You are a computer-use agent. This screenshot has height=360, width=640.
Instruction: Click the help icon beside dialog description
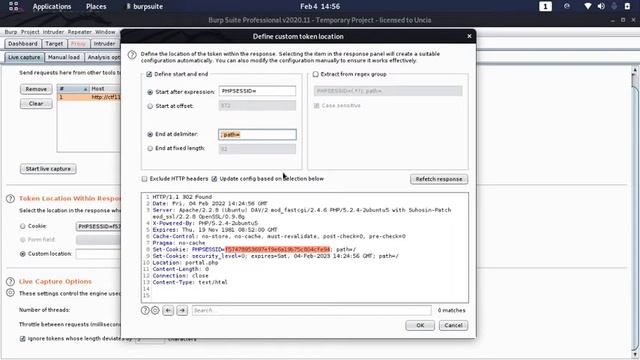[x=132, y=55]
